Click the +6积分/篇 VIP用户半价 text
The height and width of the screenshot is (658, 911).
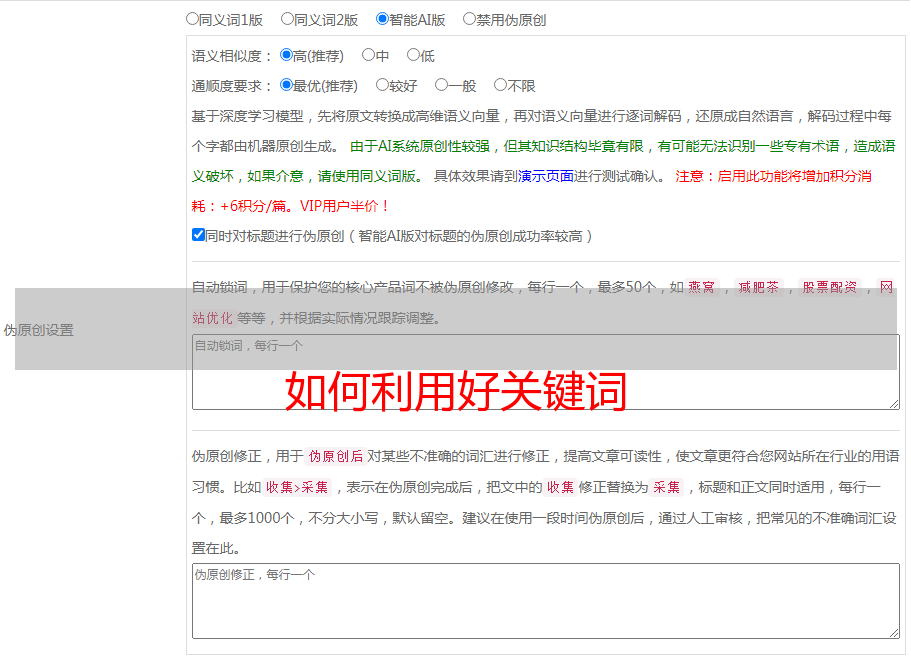point(304,206)
